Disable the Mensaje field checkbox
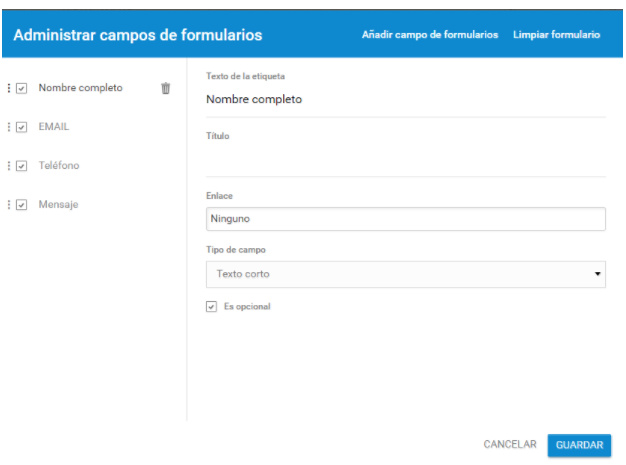 pos(22,205)
